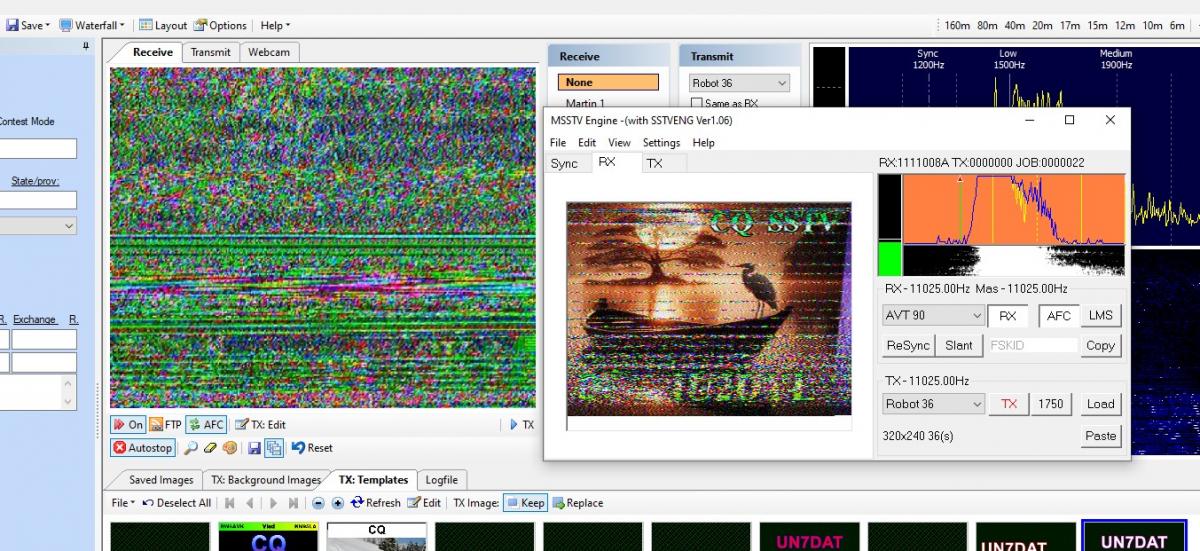Click the Slant button
This screenshot has height=551, width=1200.
point(958,345)
